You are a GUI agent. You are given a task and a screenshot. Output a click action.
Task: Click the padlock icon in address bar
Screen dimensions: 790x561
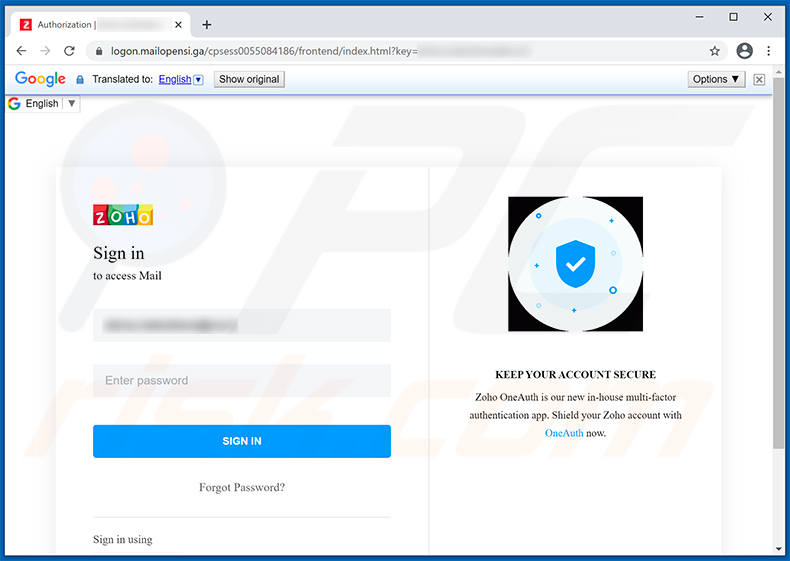pyautogui.click(x=99, y=51)
